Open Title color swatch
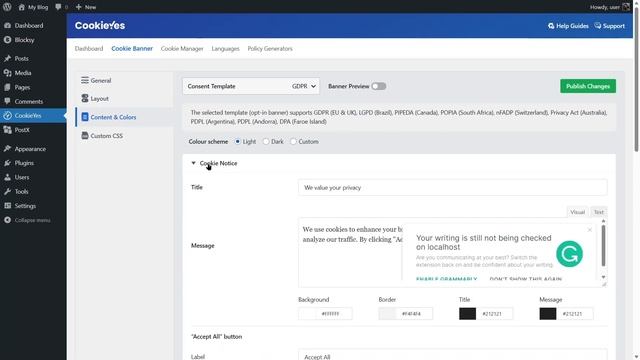The image size is (640, 360). pos(467,313)
